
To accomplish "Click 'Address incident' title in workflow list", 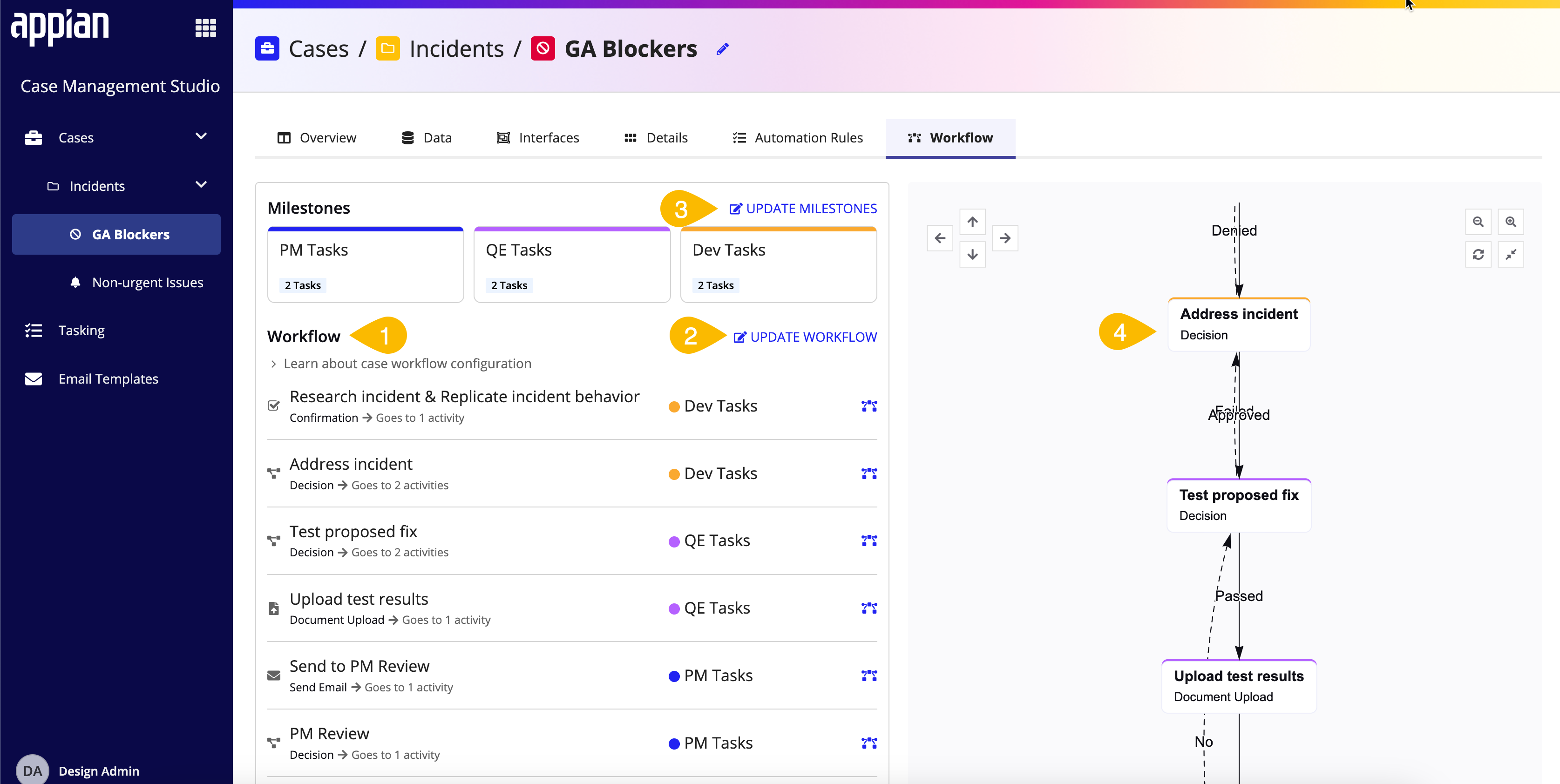I will pyautogui.click(x=351, y=464).
